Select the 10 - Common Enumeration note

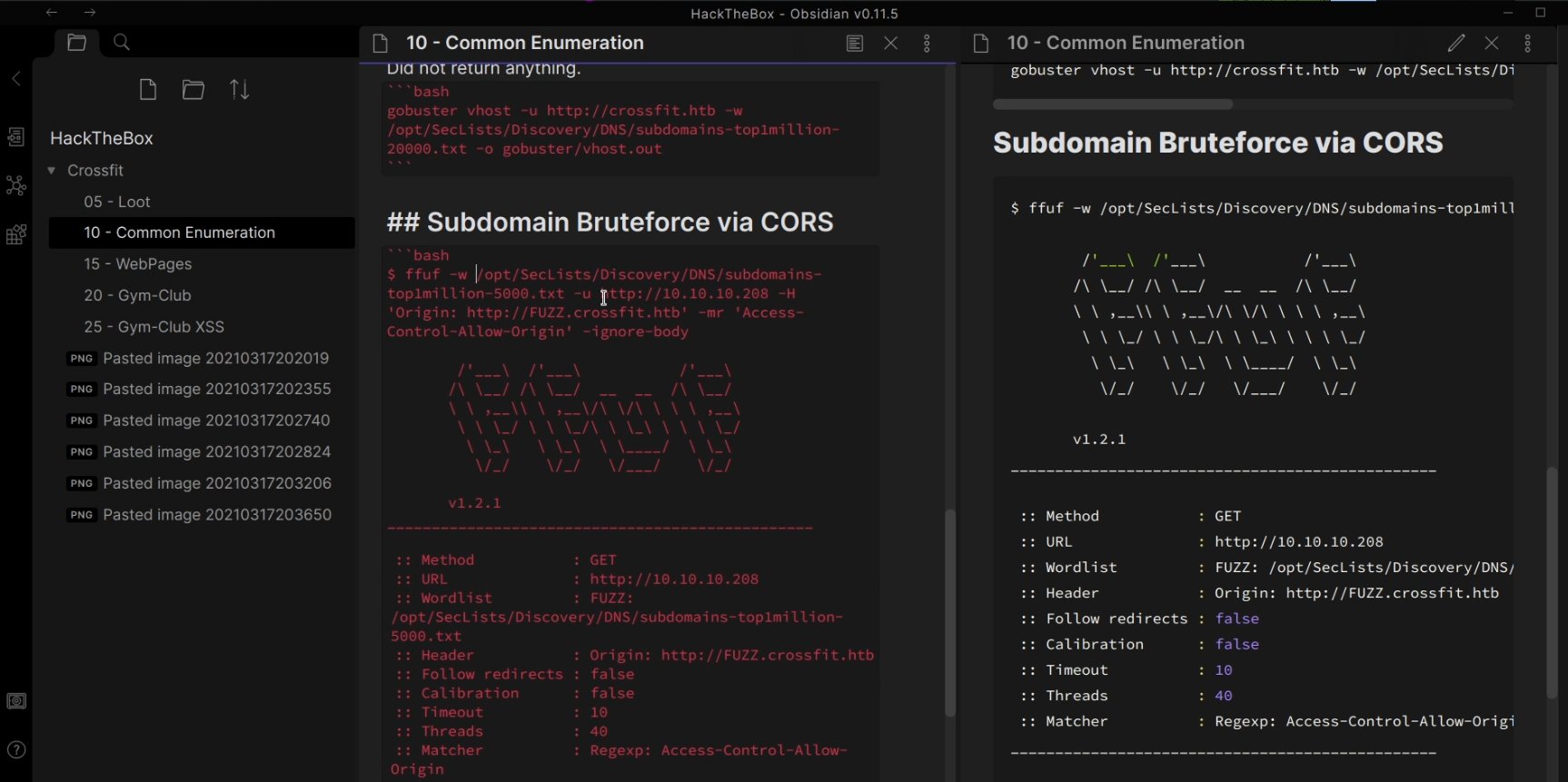[x=202, y=233]
